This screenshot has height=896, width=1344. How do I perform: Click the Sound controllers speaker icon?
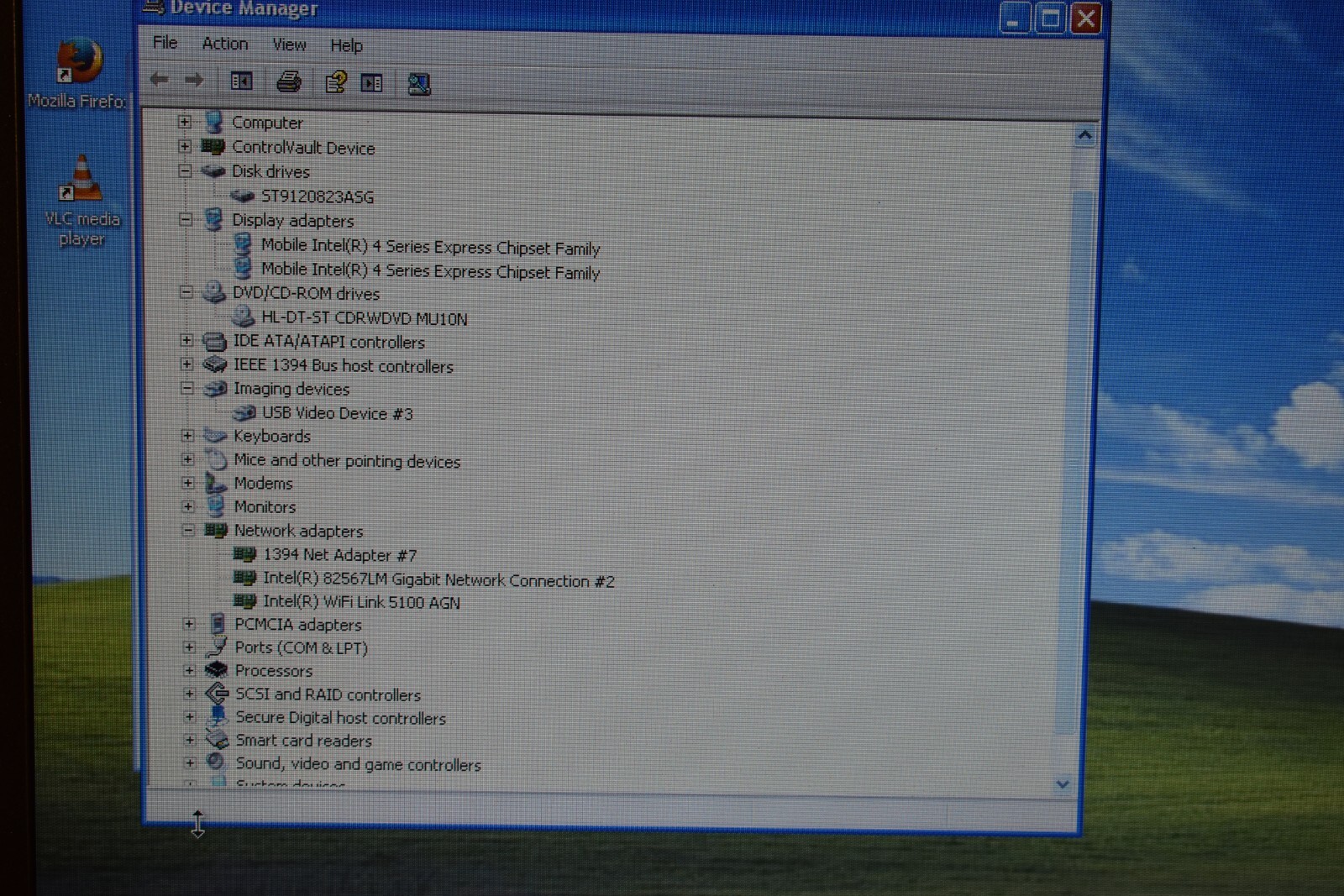tap(216, 762)
